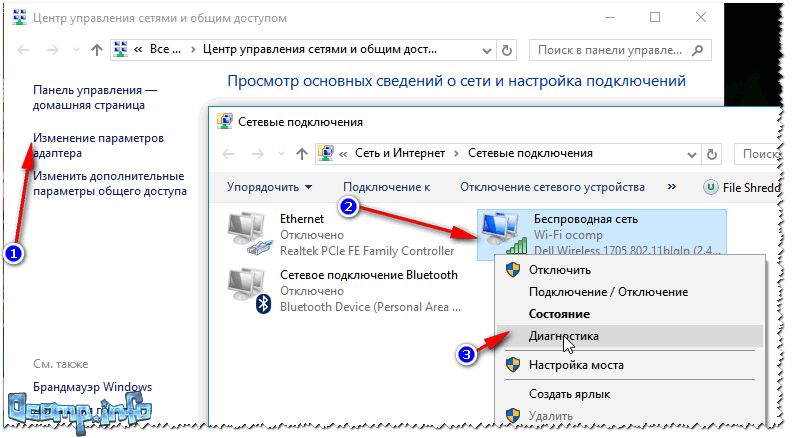This screenshot has width=793, height=438.
Task: Click 'Wi-Fi ocomp' status text
Action: click(568, 235)
